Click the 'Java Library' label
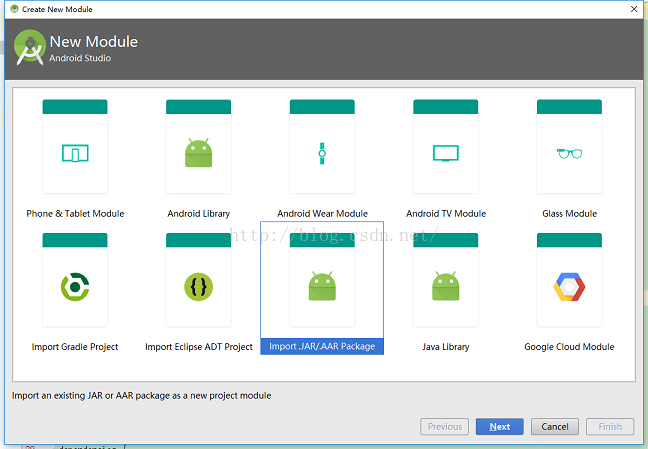The height and width of the screenshot is (449, 648). point(446,346)
